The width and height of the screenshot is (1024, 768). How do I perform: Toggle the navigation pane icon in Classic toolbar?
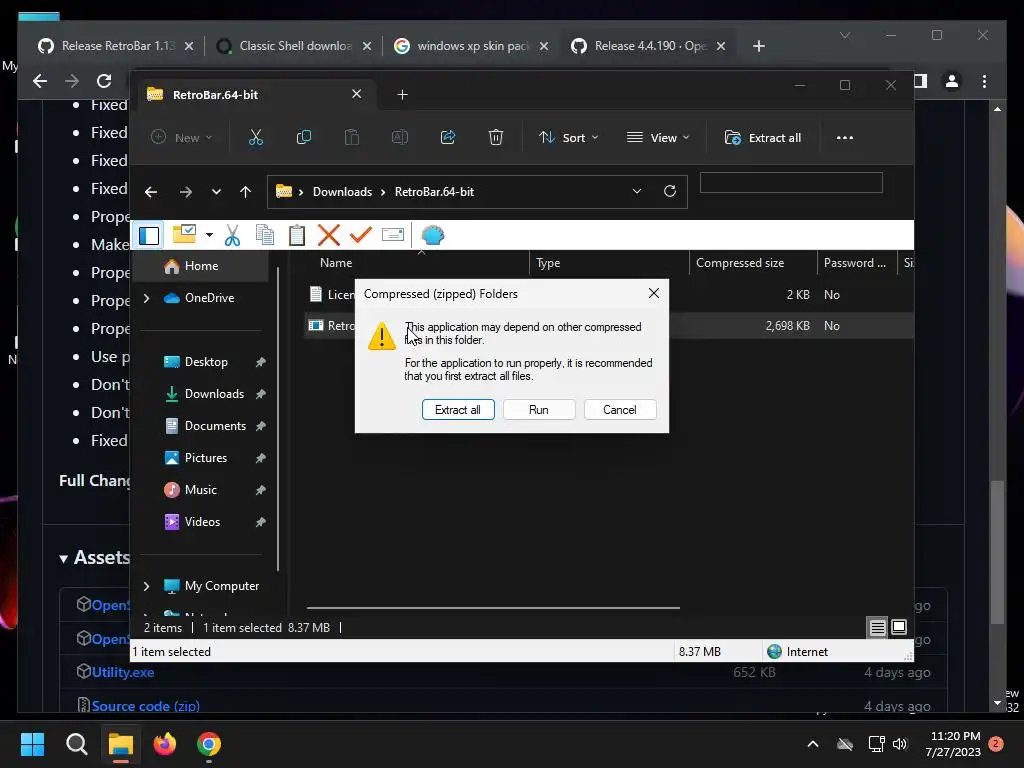click(149, 235)
